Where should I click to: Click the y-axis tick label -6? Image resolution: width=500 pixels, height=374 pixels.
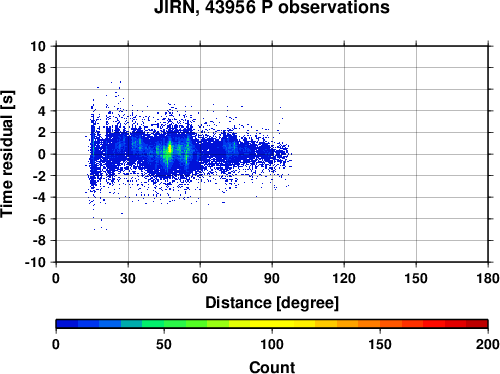[x=39, y=219]
